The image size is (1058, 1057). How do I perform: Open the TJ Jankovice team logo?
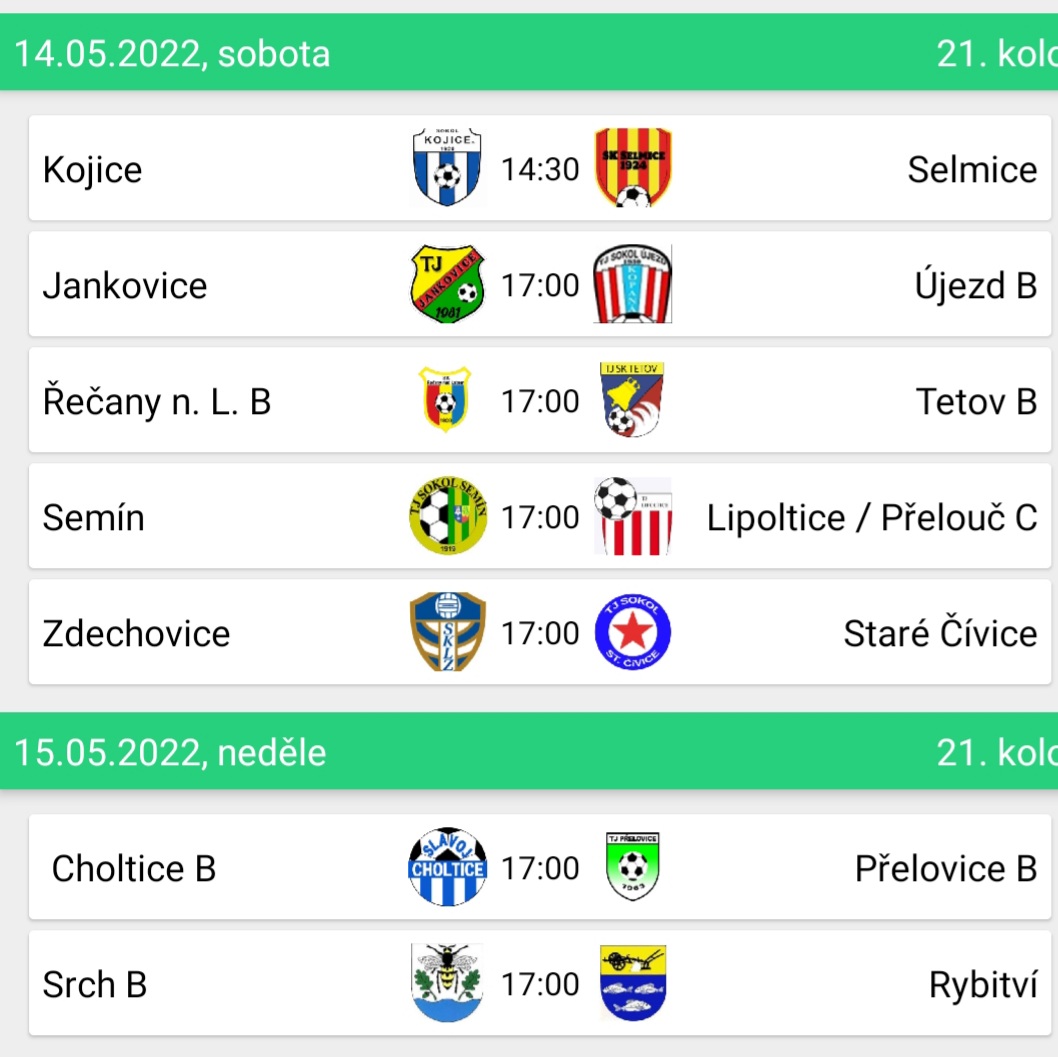[x=447, y=284]
